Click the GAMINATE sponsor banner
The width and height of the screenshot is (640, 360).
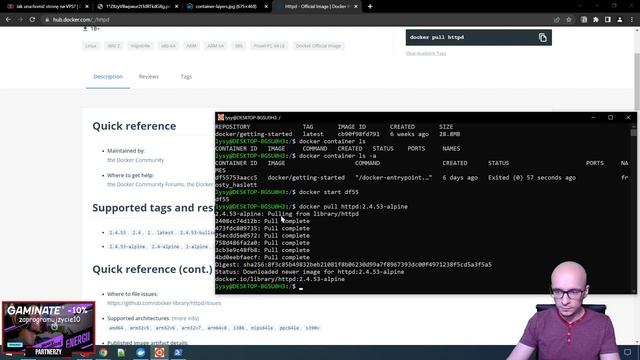click(49, 327)
